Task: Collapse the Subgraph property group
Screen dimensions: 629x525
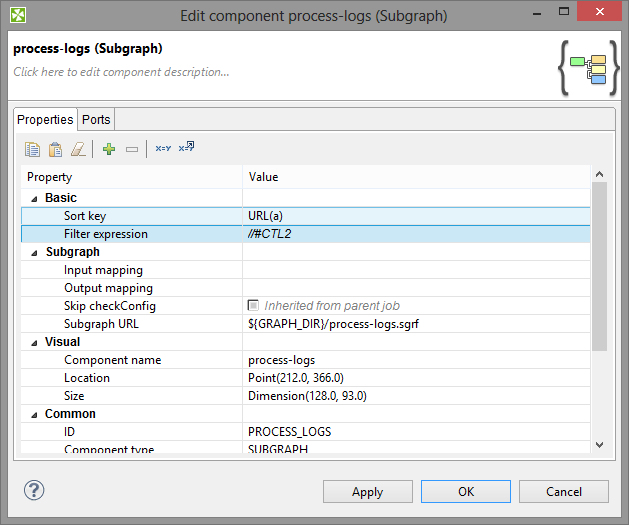Action: pos(34,252)
